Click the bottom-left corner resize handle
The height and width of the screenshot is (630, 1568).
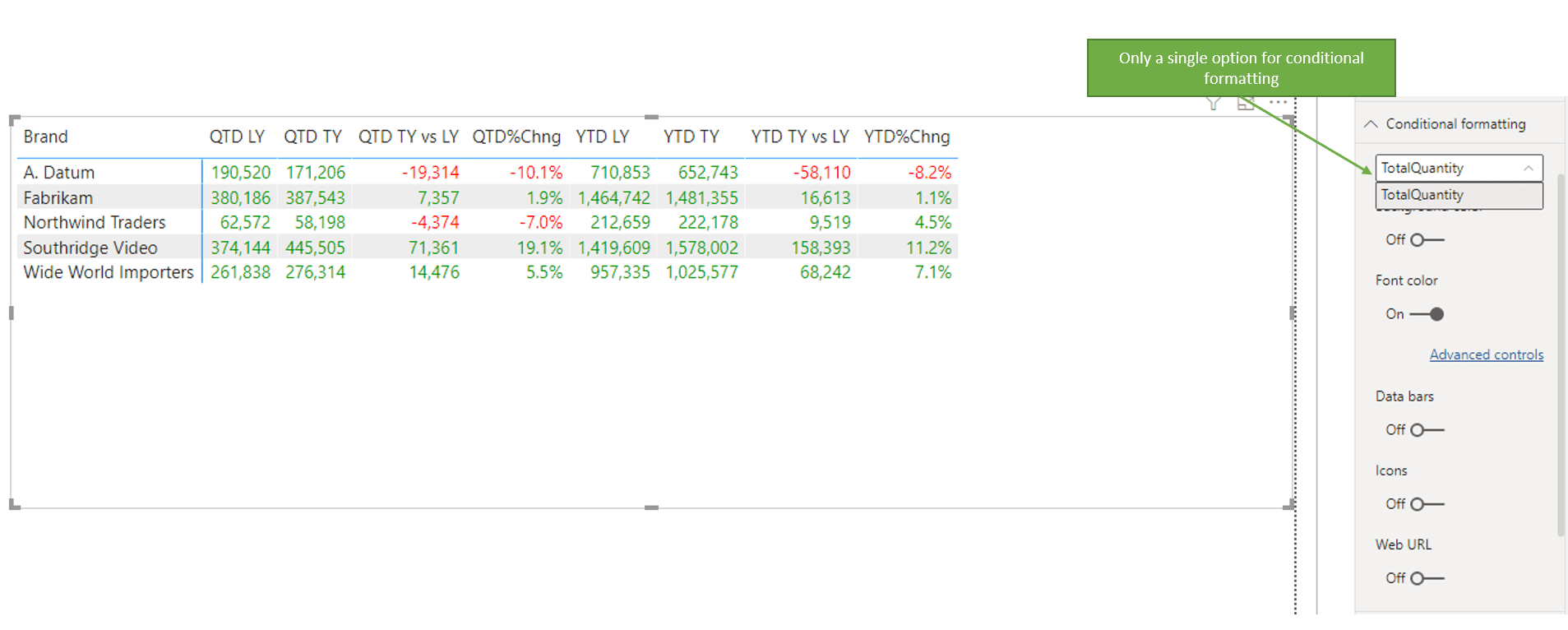tap(13, 505)
